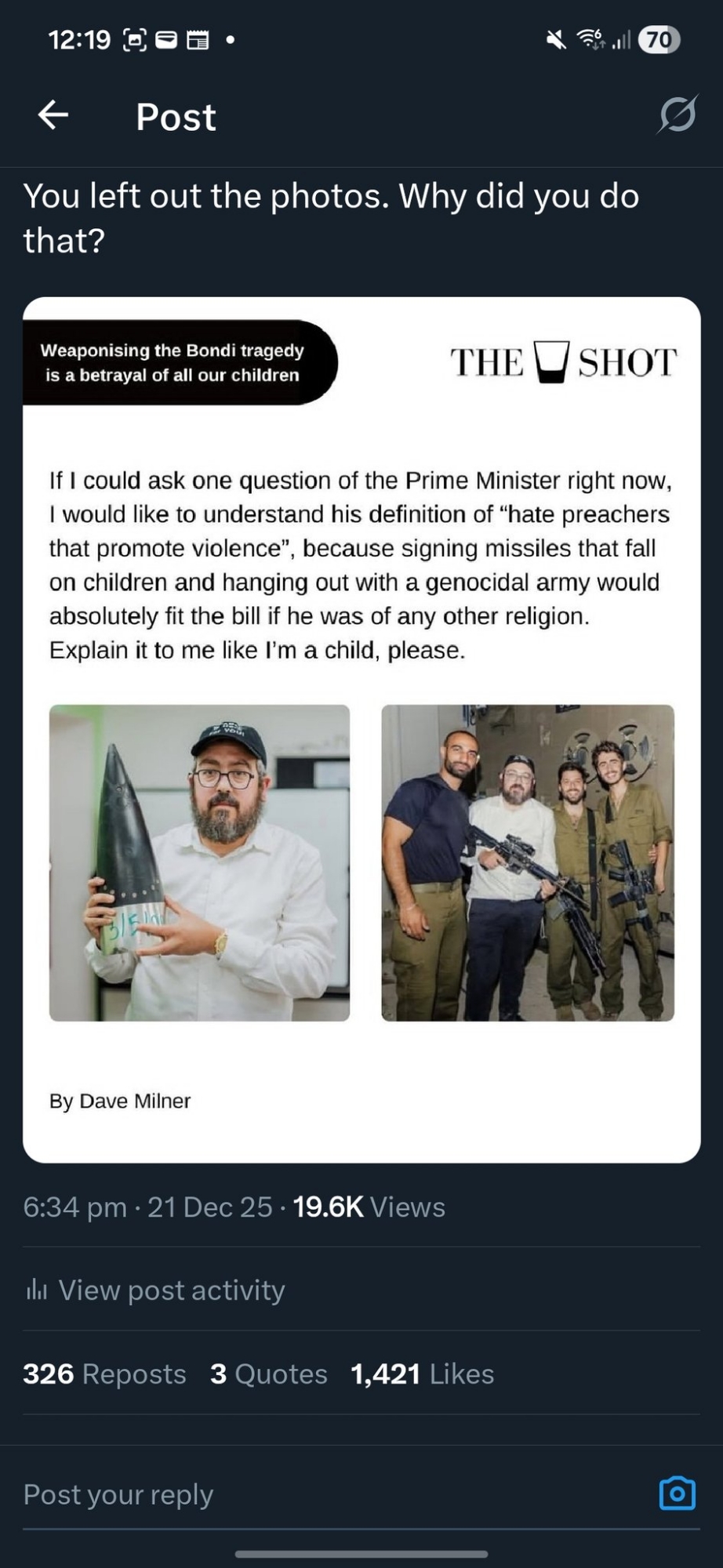Tap The Shot glass logo
The image size is (723, 1568).
click(550, 362)
